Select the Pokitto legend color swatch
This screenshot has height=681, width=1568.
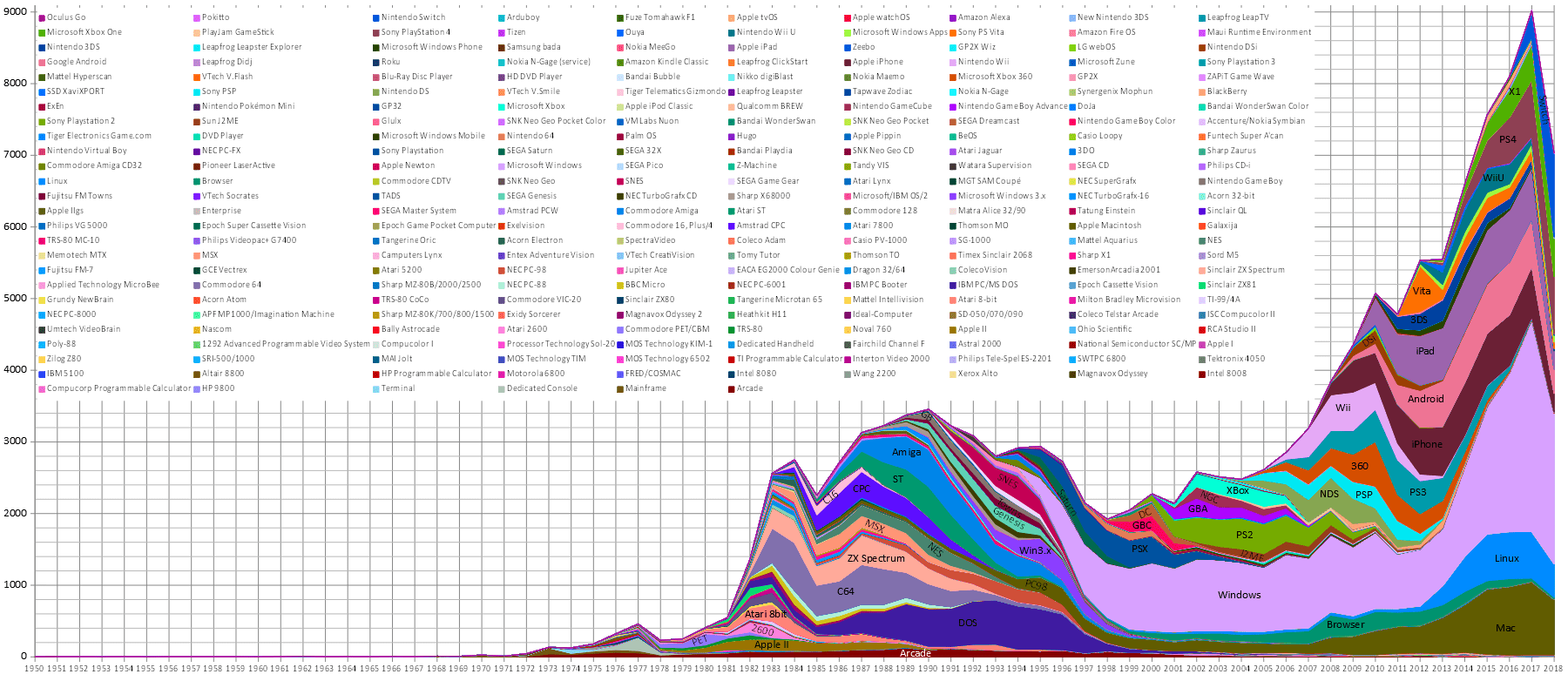coord(197,17)
